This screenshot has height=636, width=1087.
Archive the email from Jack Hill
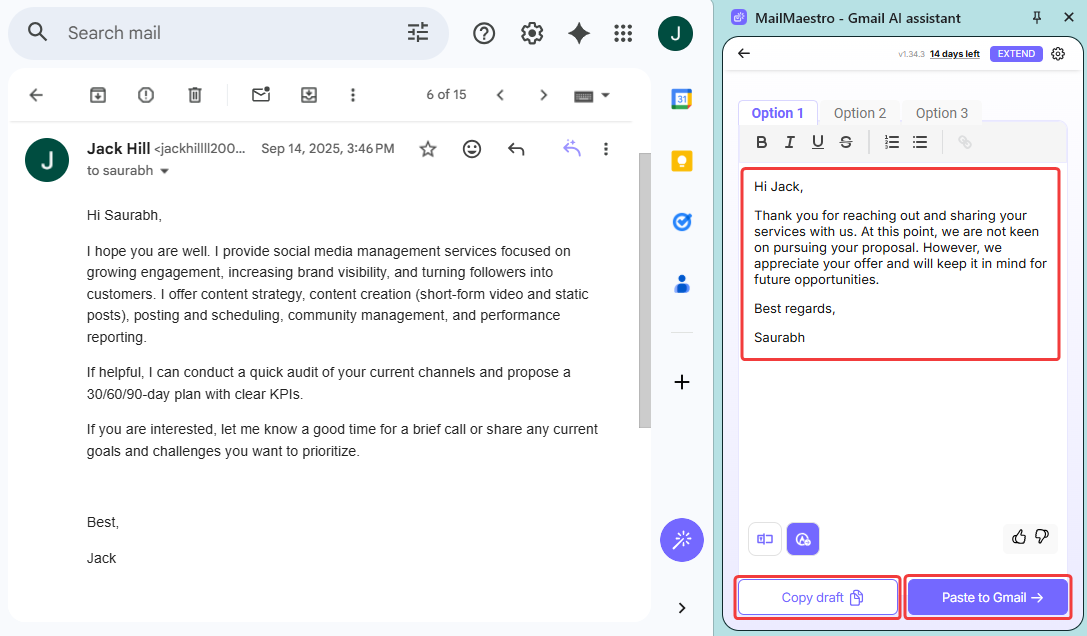coord(98,95)
